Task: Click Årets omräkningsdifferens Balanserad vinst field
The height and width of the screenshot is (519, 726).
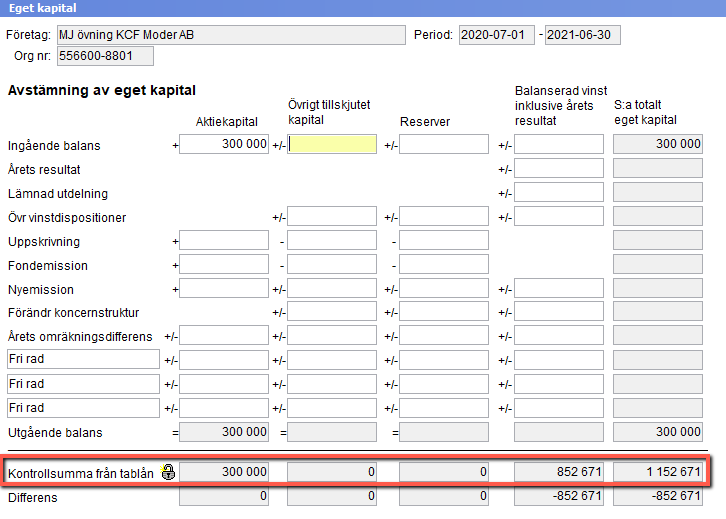Action: click(559, 336)
